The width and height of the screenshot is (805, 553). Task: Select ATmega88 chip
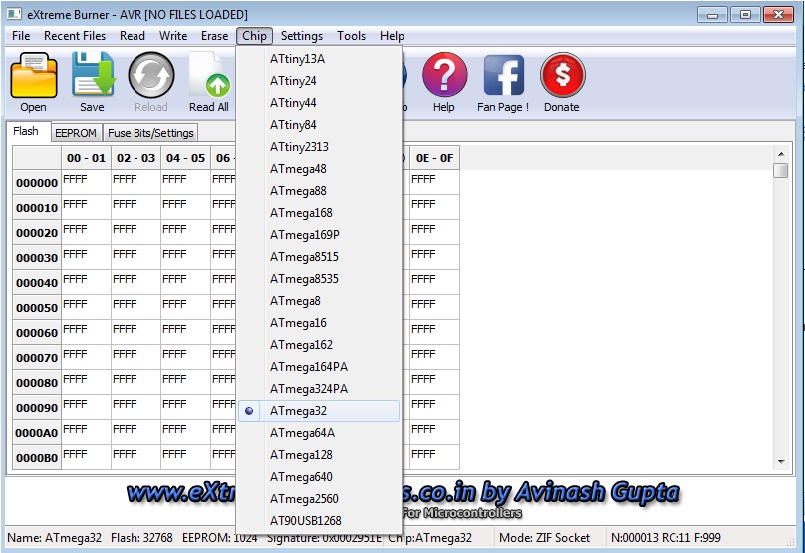pos(319,191)
